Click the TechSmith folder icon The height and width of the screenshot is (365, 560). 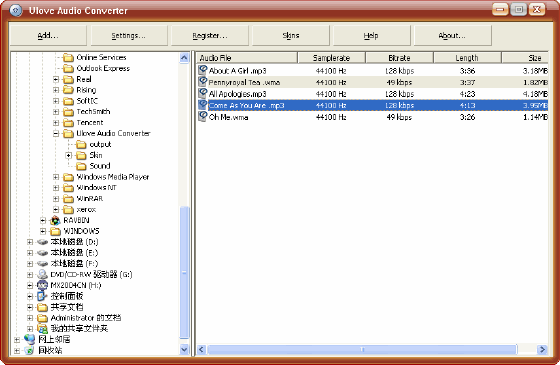(x=68, y=112)
